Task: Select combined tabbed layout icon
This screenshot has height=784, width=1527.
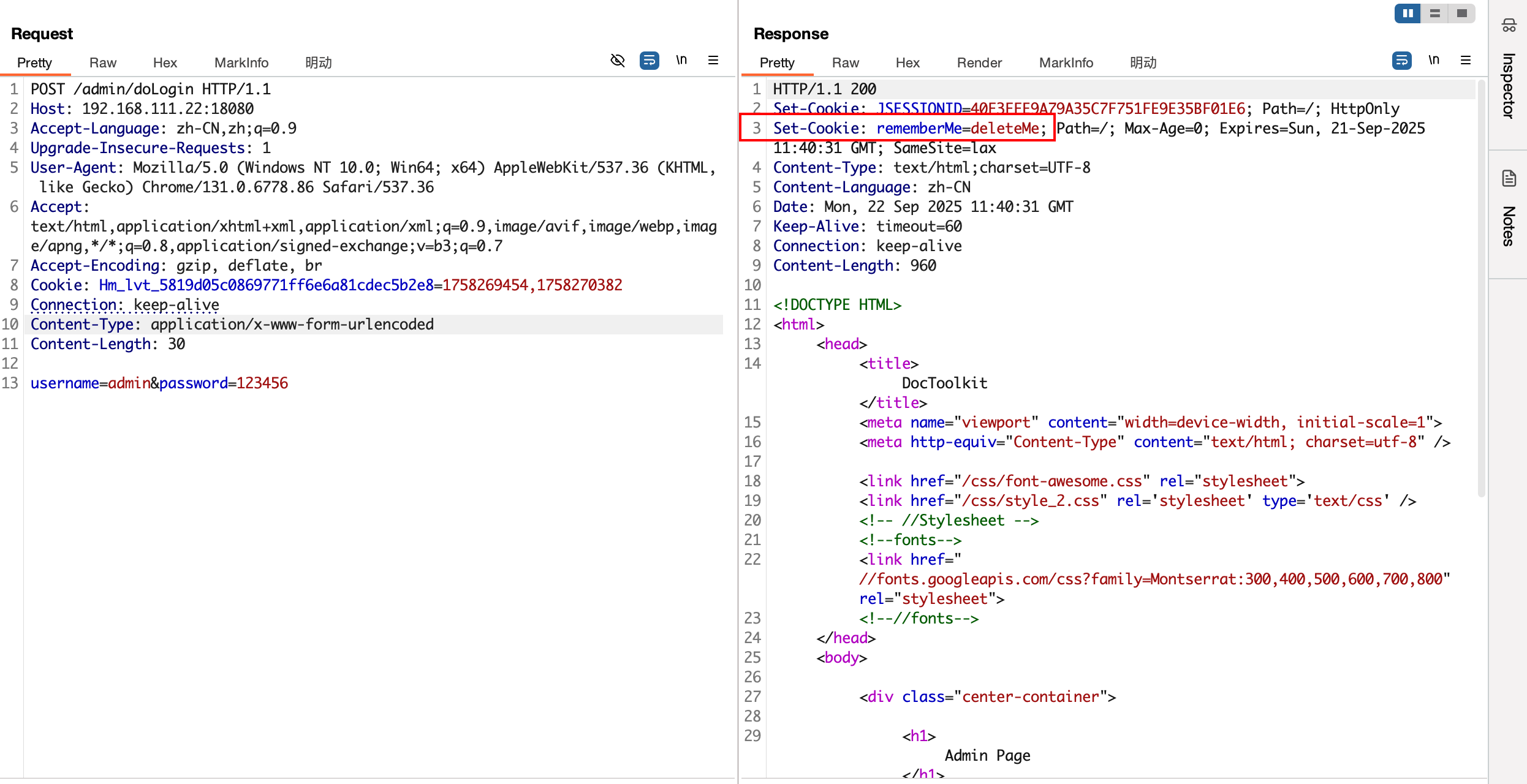Action: pyautogui.click(x=1462, y=13)
